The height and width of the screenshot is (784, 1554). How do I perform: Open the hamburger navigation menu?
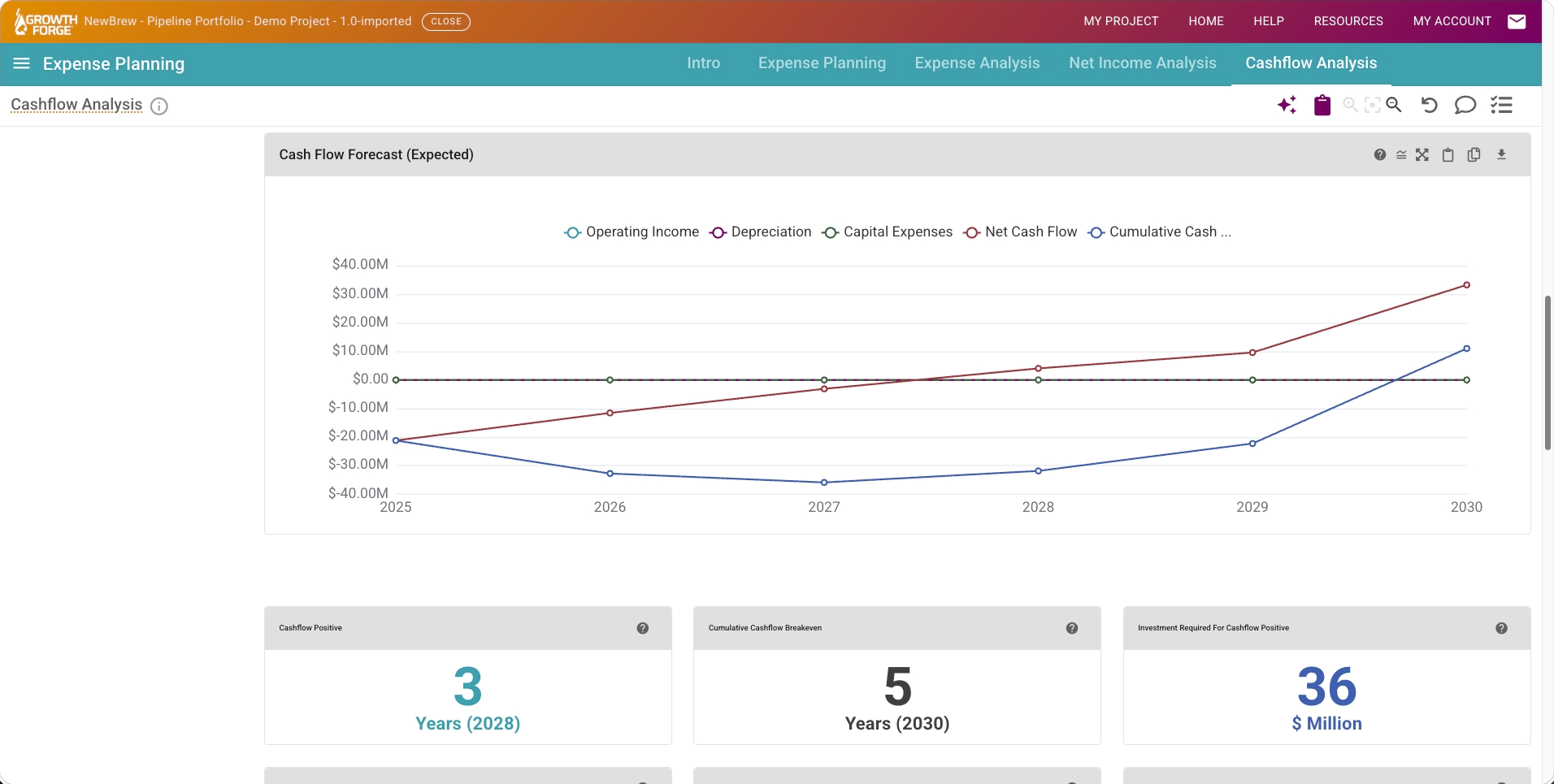(22, 63)
